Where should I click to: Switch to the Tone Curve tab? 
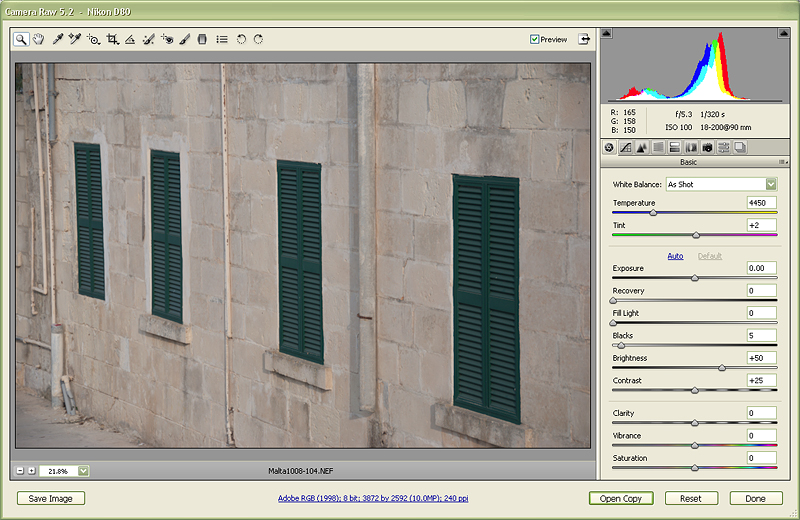coord(625,148)
